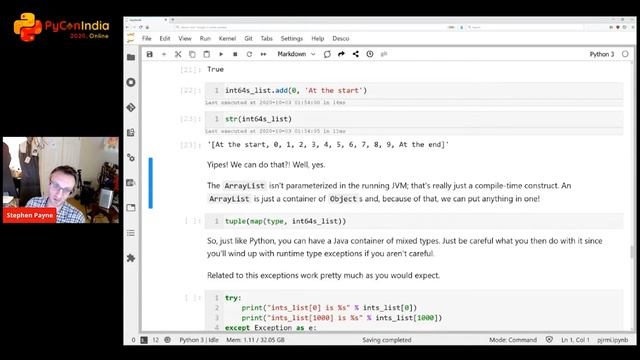Switch kernel via Python 3 label
The height and width of the screenshot is (360, 640).
tap(602, 54)
